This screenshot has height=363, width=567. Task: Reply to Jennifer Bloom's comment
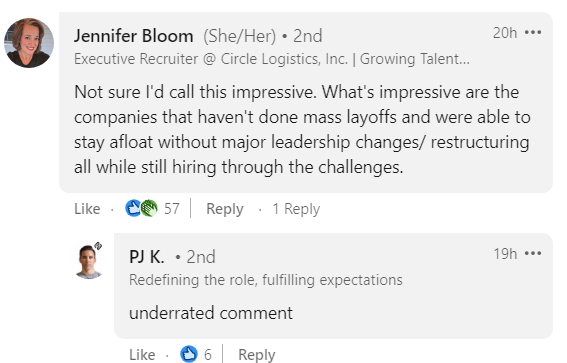225,209
